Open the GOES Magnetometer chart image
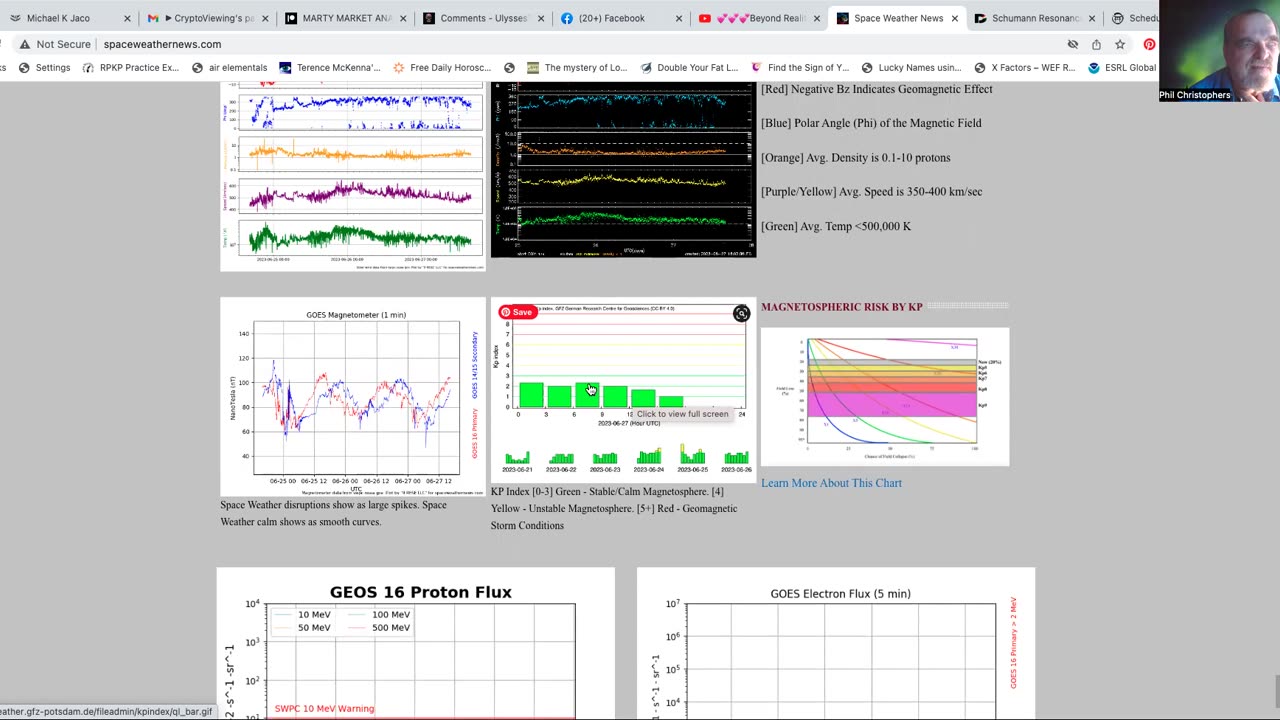Screen dimensions: 1280x720 click(x=353, y=397)
